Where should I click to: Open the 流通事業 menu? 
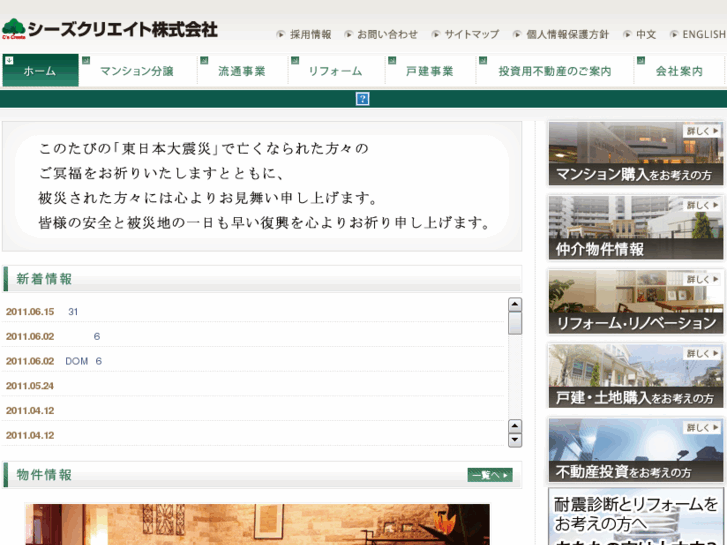(243, 71)
